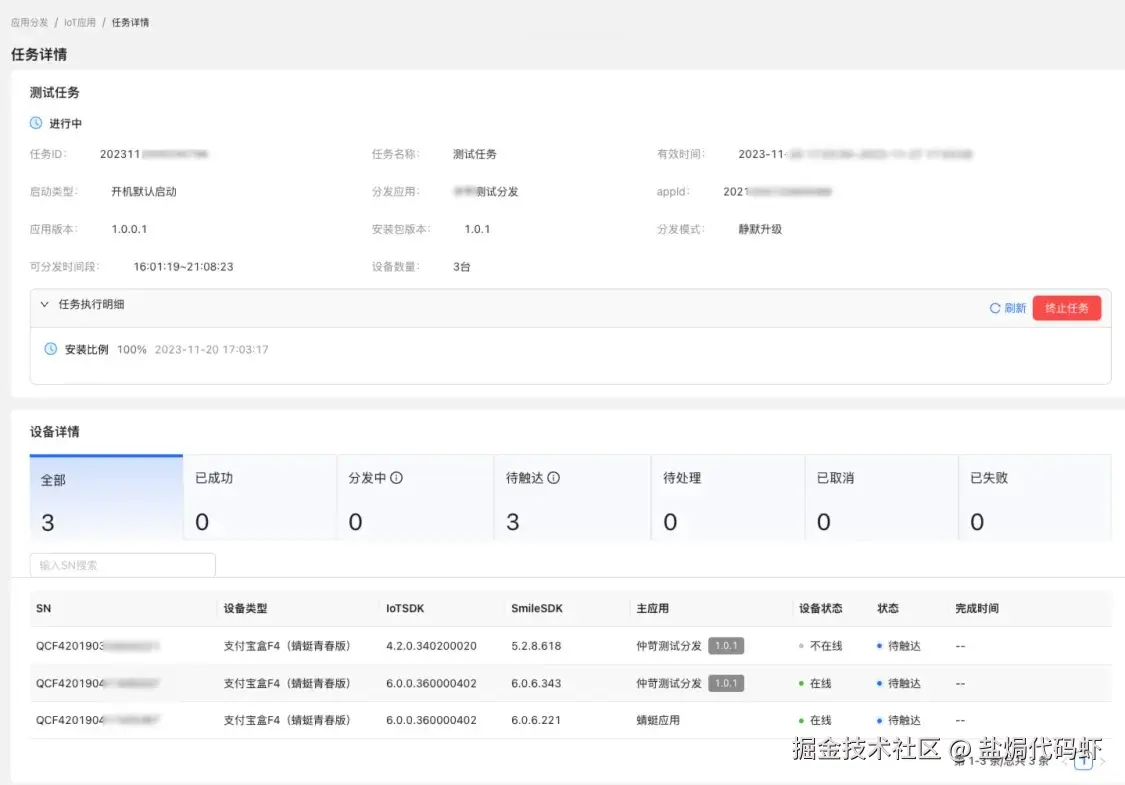Collapse the 任务执行明细 section chevron
The width and height of the screenshot is (1125, 785).
pyautogui.click(x=44, y=304)
